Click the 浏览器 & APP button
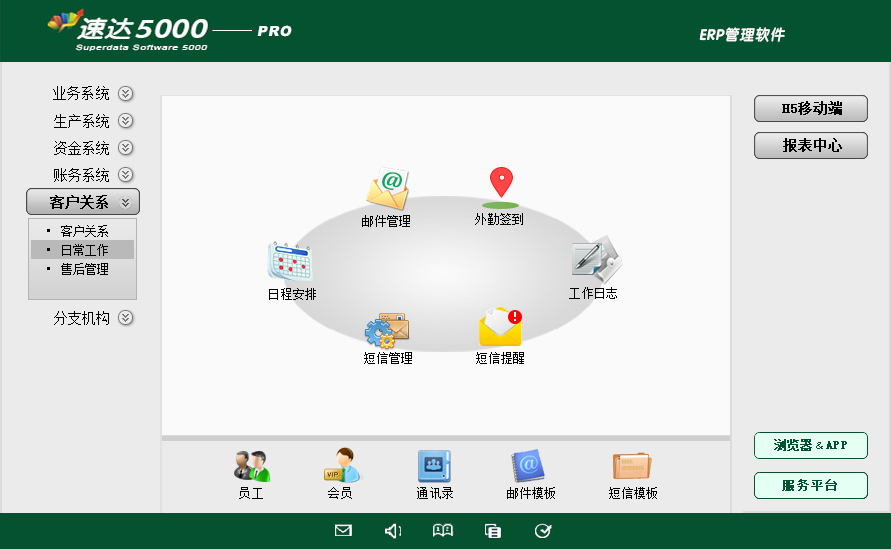The image size is (891, 549). [x=811, y=445]
